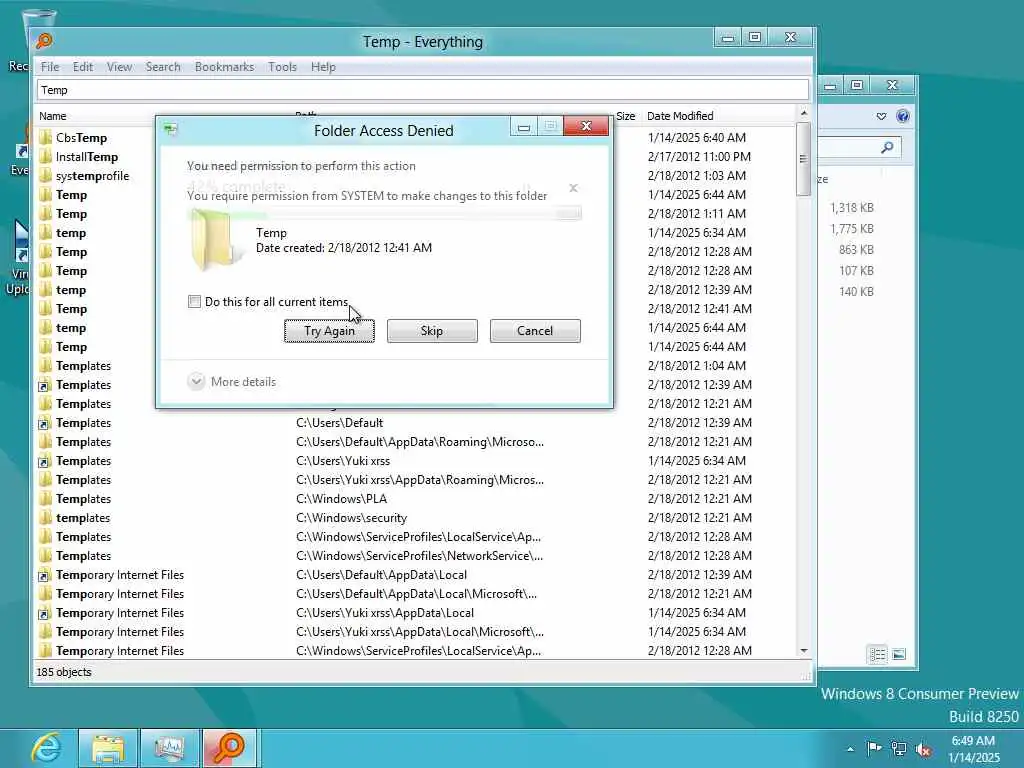Click the network tray icon
This screenshot has height=768, width=1024.
pos(899,749)
